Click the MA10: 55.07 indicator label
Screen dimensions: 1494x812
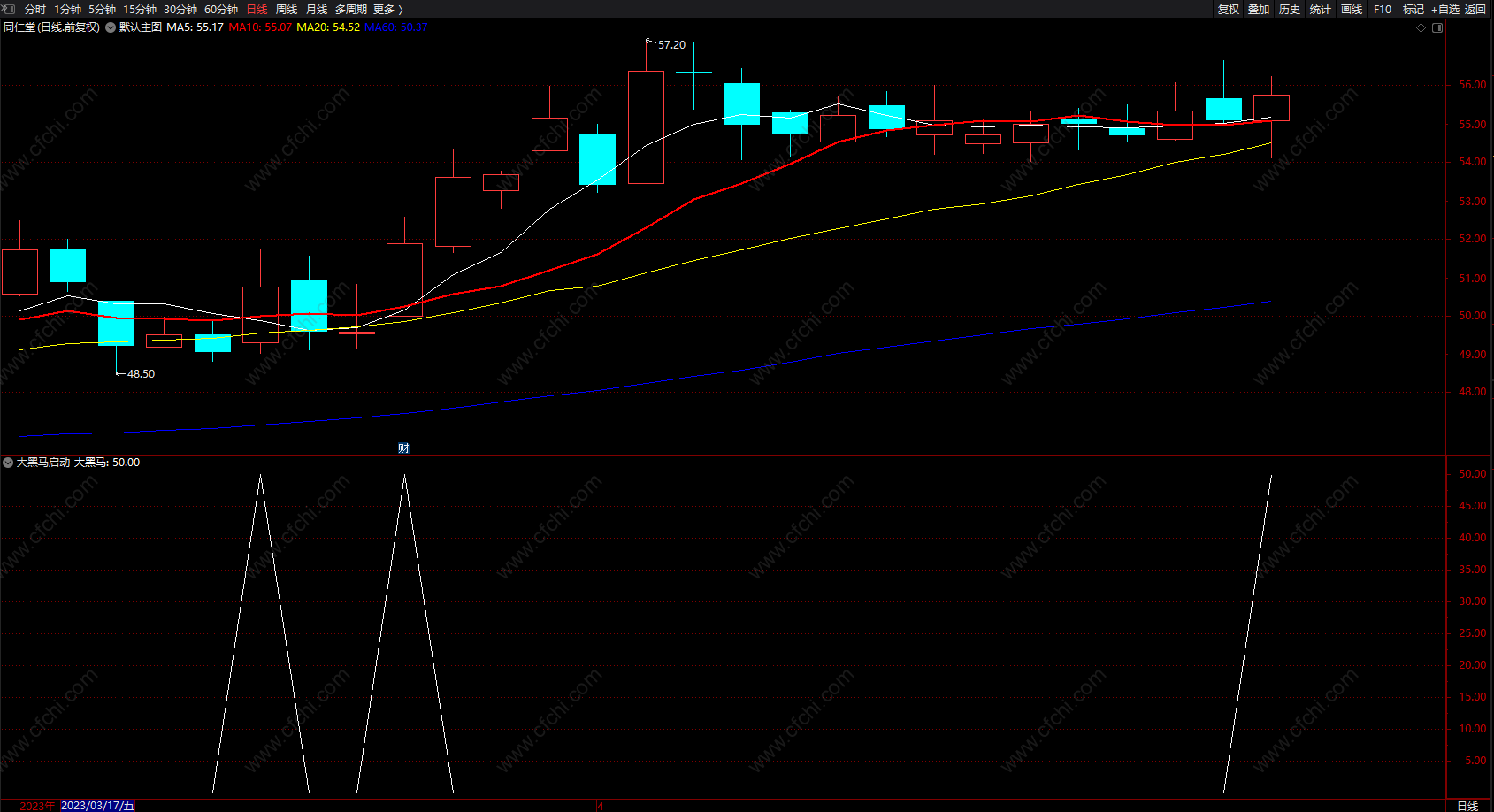tap(260, 27)
